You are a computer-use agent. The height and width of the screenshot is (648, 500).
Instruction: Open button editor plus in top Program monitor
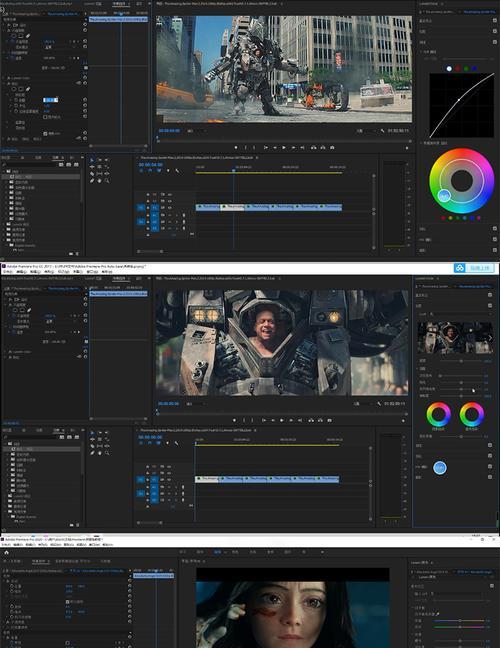[407, 148]
